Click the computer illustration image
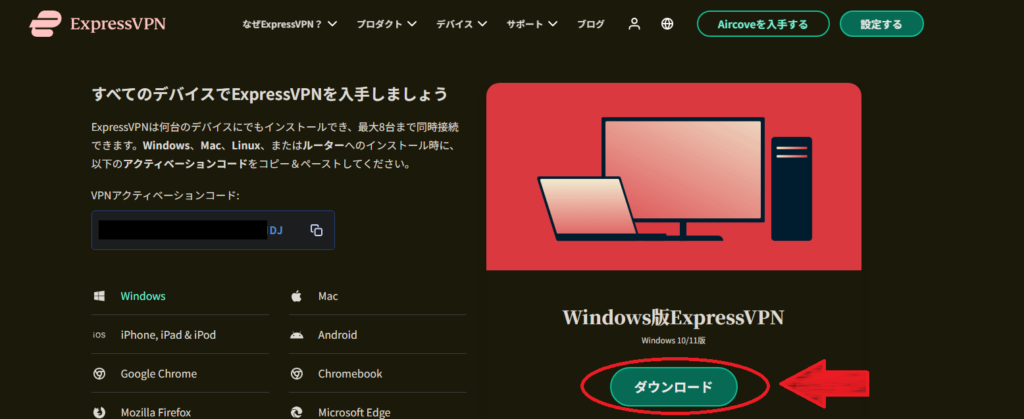Image resolution: width=1024 pixels, height=419 pixels. tap(674, 176)
